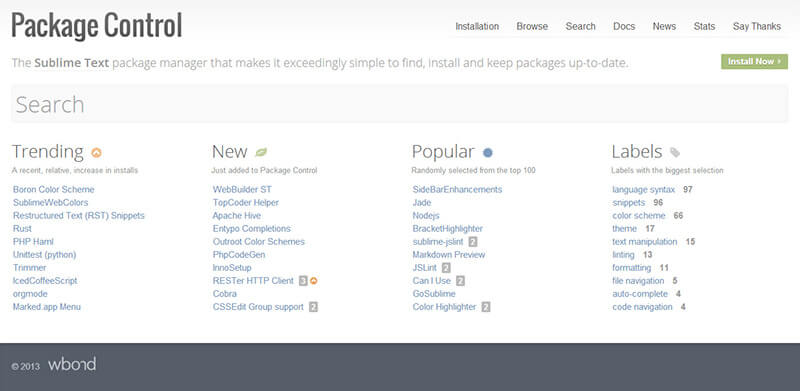The image size is (800, 391).
Task: Open the Rust package link
Action: coord(22,229)
